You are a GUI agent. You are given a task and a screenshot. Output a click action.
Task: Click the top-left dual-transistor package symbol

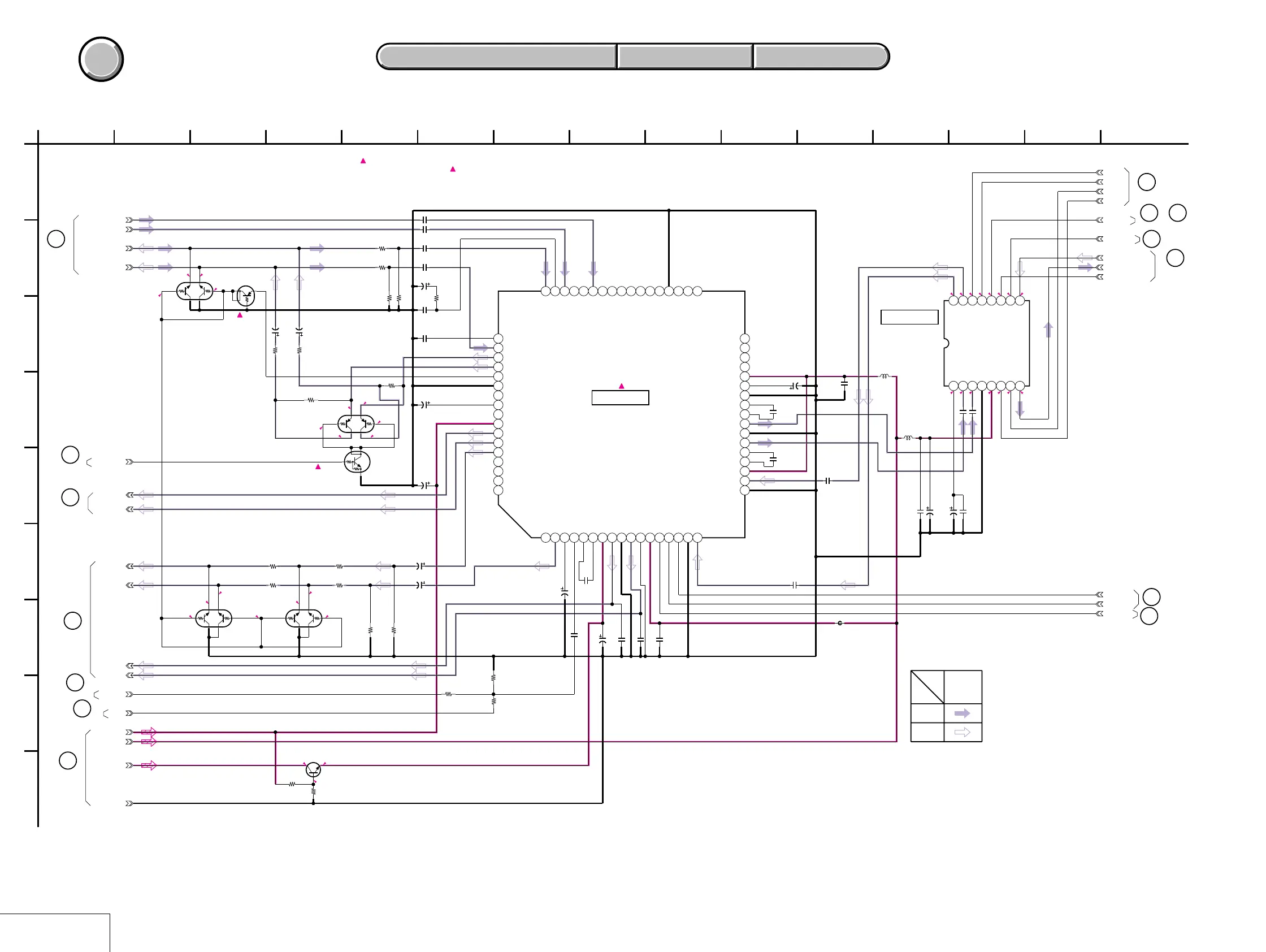194,291
